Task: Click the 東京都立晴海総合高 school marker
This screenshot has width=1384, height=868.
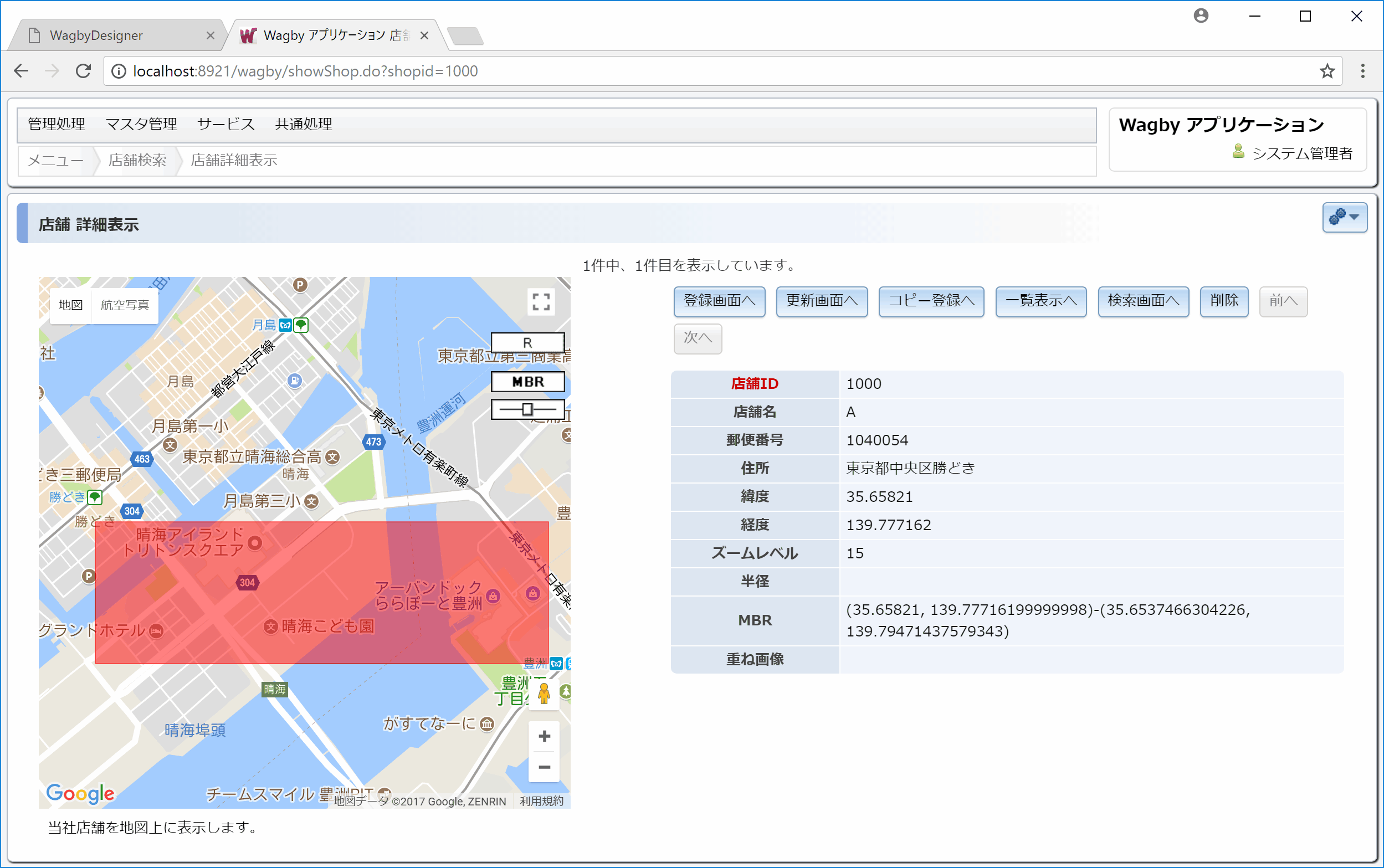Action: click(x=332, y=457)
